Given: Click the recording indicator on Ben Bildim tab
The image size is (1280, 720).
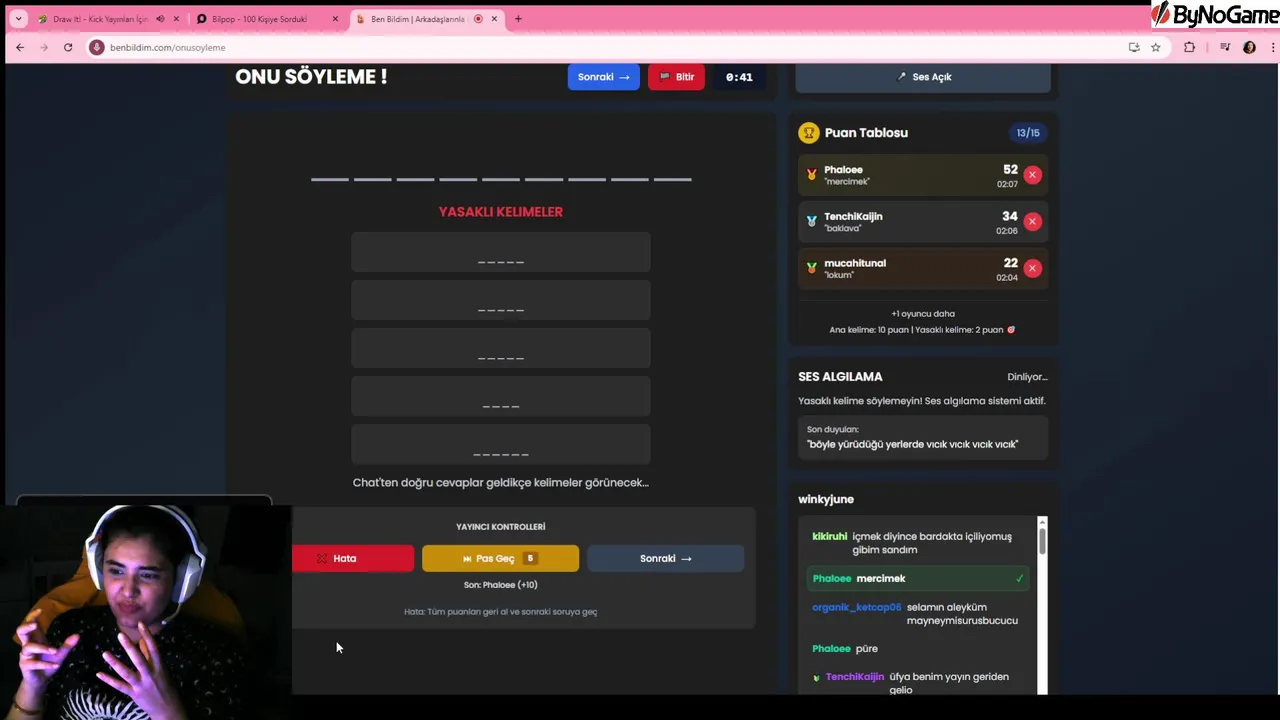Looking at the screenshot, I should [478, 19].
